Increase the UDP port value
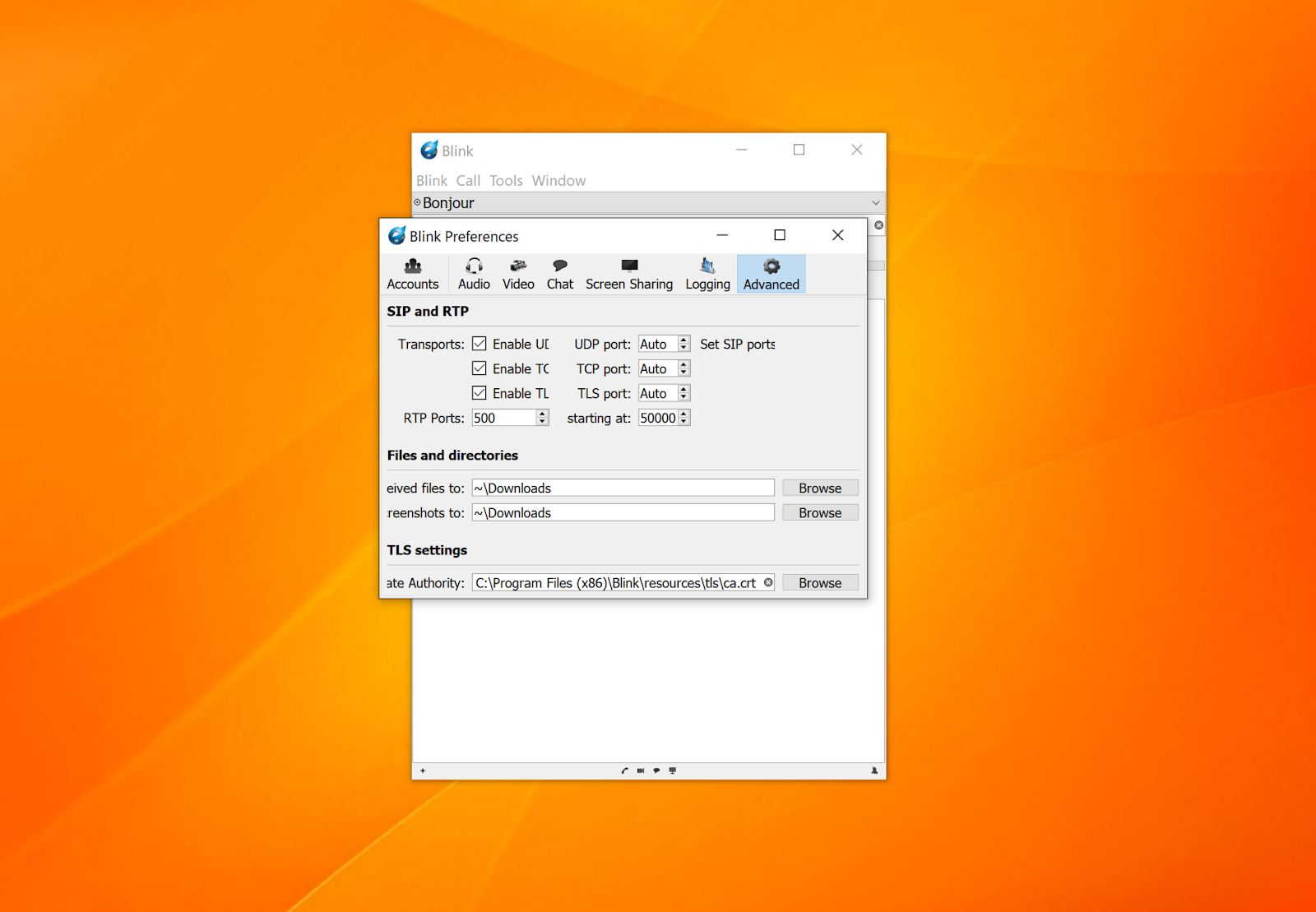 pos(683,340)
